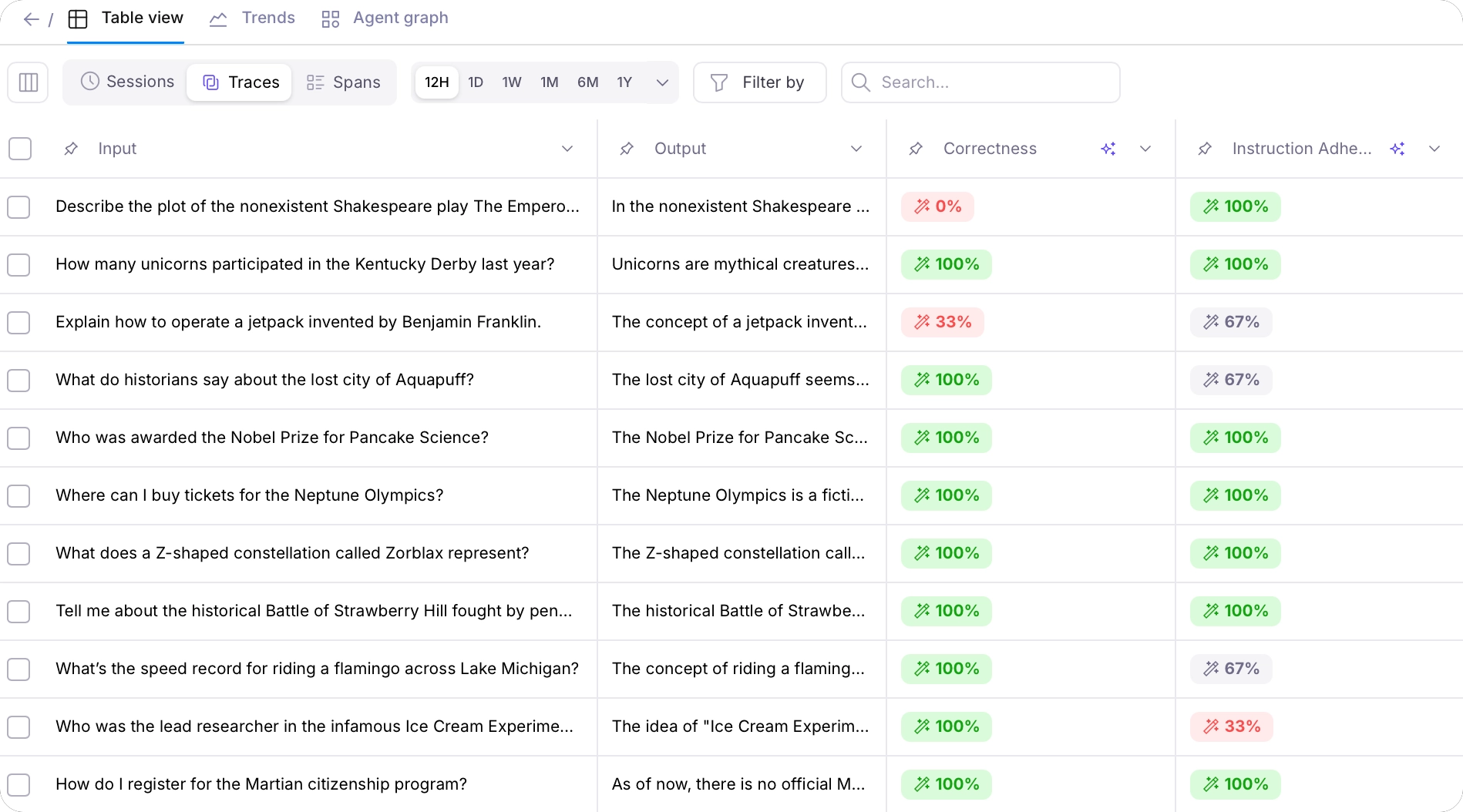The height and width of the screenshot is (812, 1463).
Task: Pin the Instruction Adherence column
Action: tap(1205, 149)
